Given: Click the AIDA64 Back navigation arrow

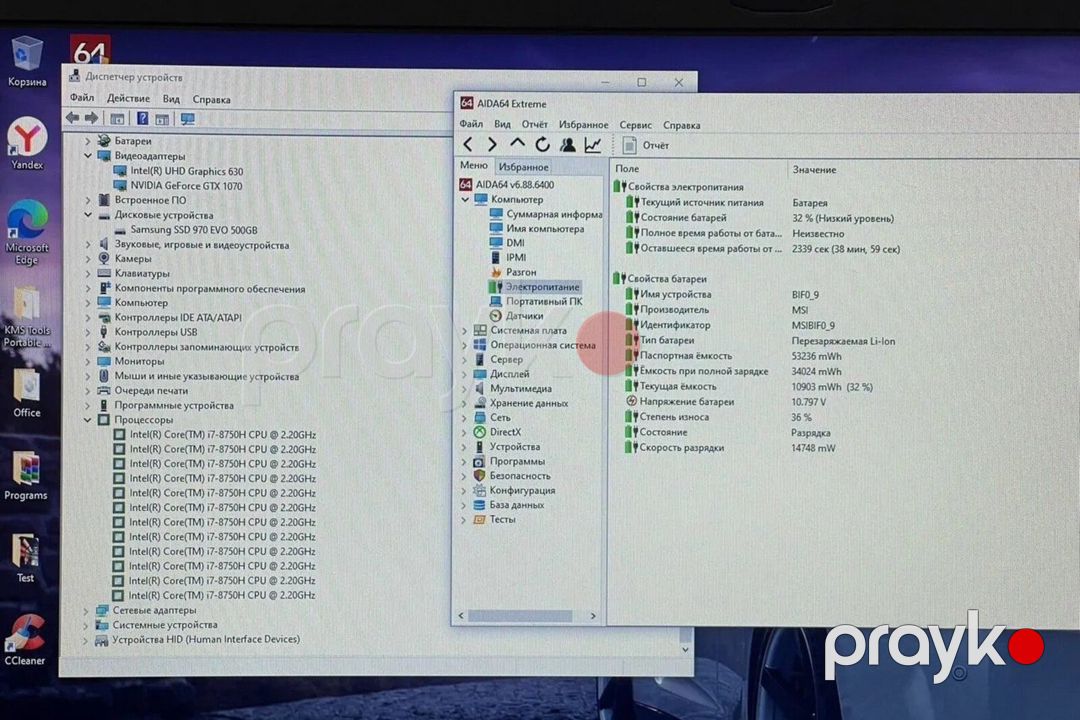Looking at the screenshot, I should point(468,145).
